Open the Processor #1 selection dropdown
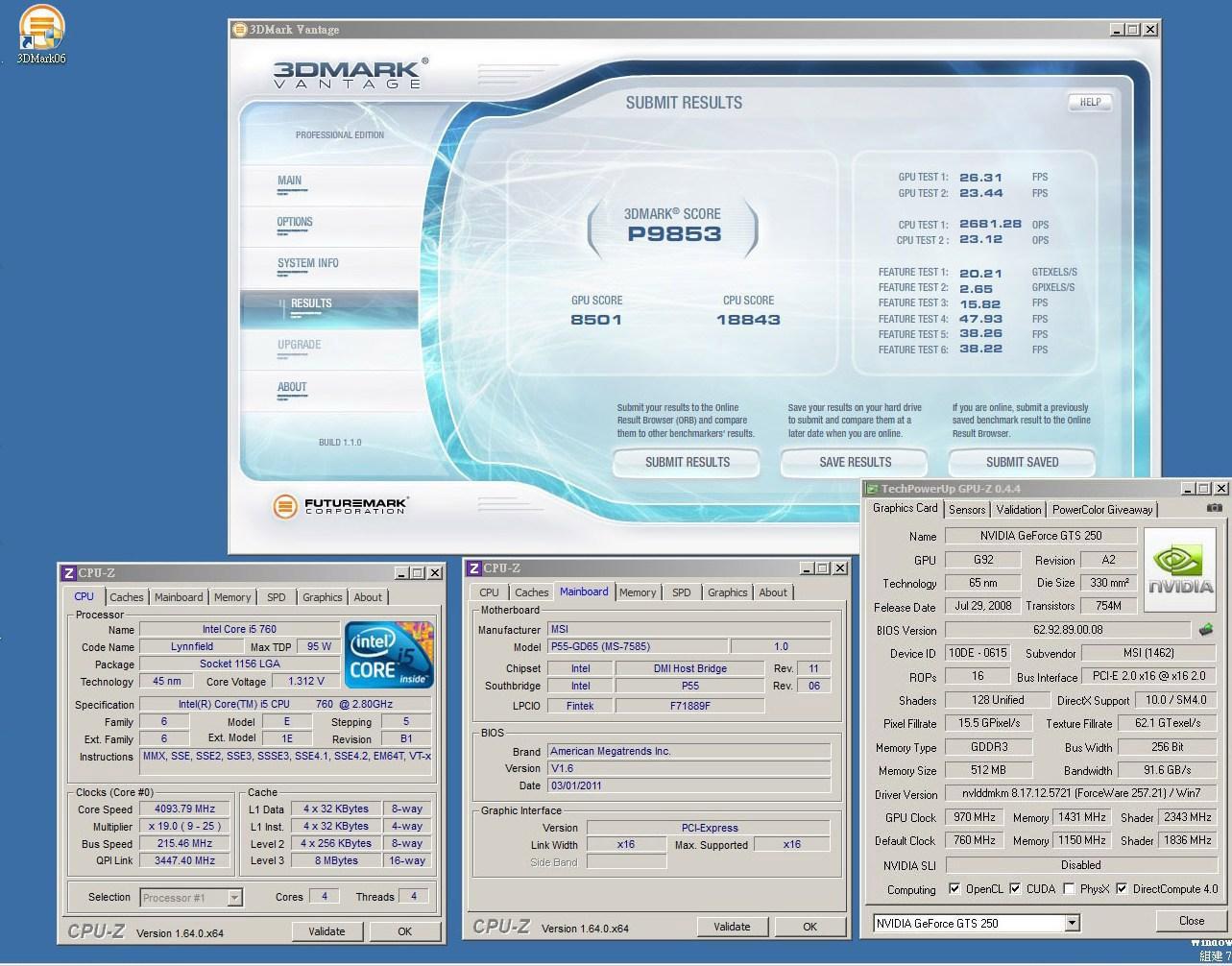The image size is (1232, 966). [234, 898]
